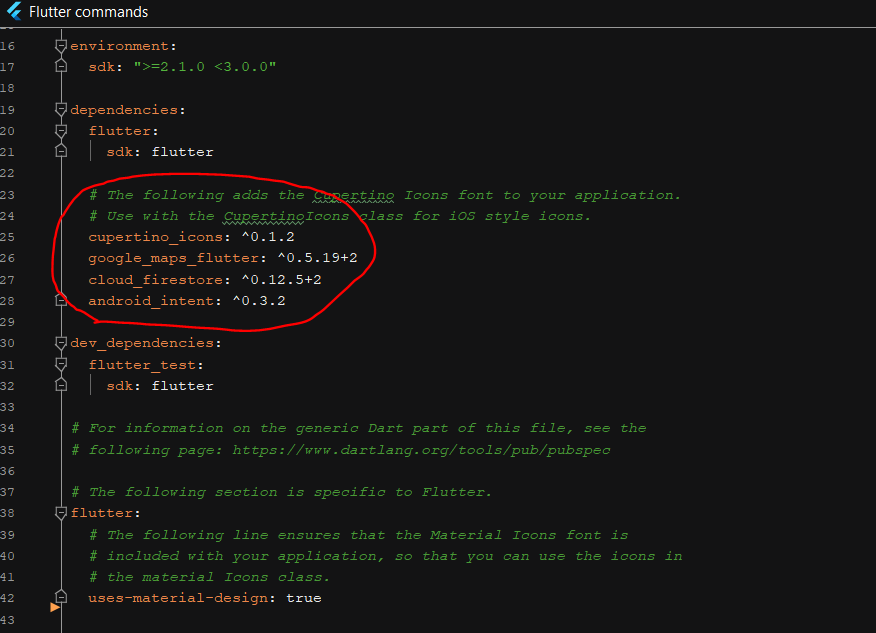Click the version ^0.3.2
876x633 pixels.
click(x=259, y=301)
